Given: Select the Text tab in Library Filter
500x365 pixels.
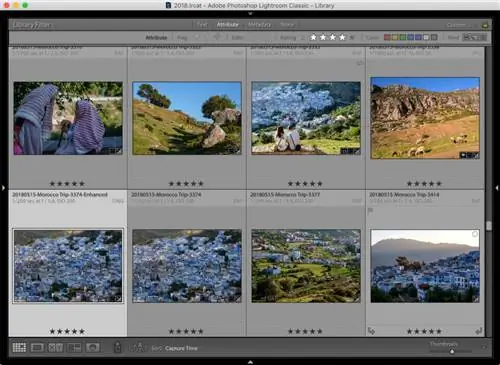Looking at the screenshot, I should tap(202, 25).
